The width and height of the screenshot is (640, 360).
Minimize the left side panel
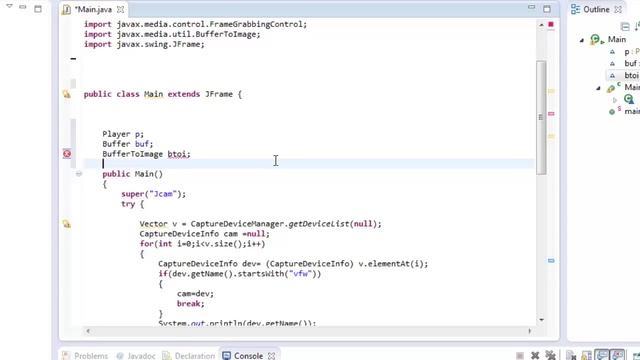point(23,7)
